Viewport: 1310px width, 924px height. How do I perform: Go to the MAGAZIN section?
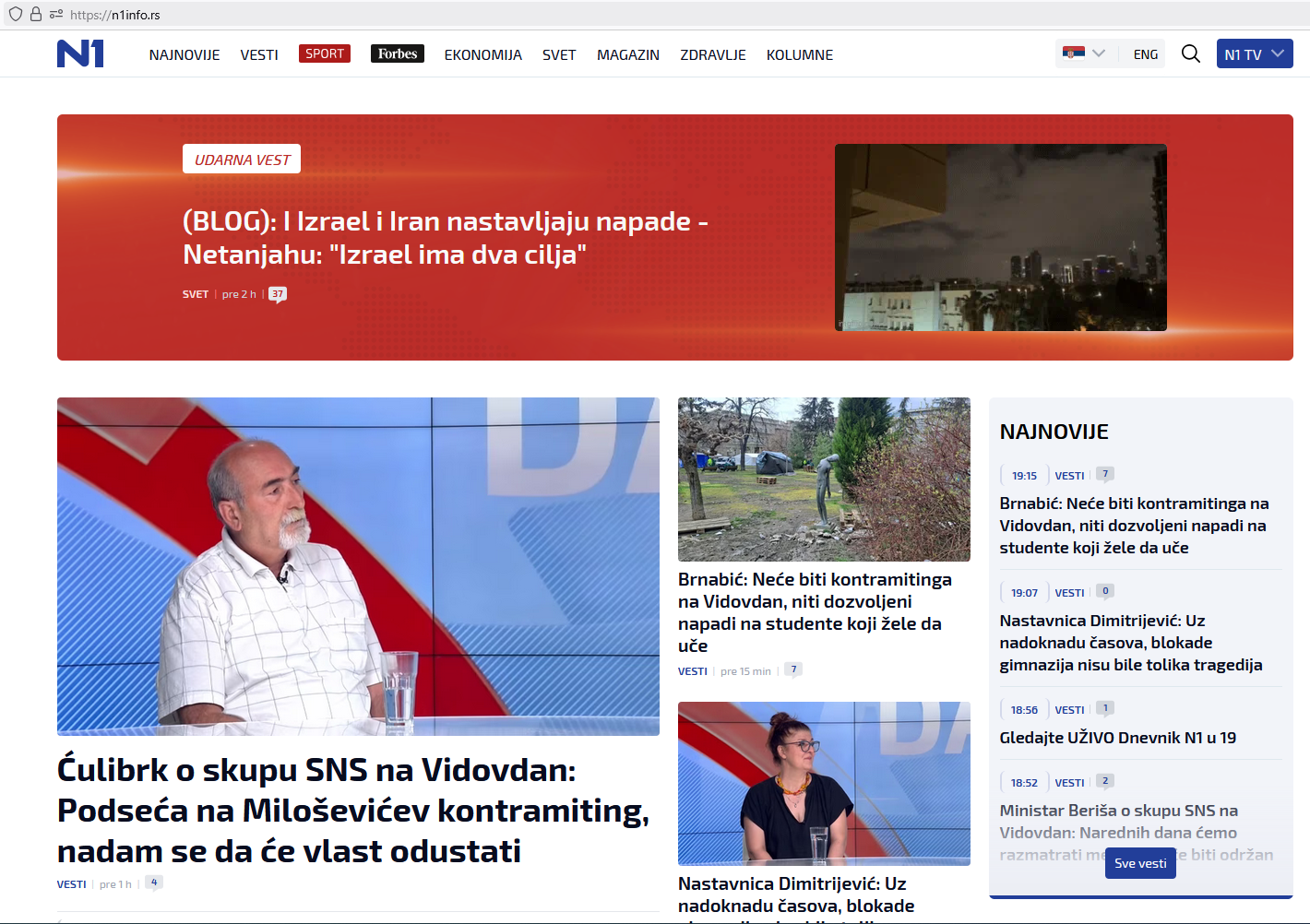628,54
